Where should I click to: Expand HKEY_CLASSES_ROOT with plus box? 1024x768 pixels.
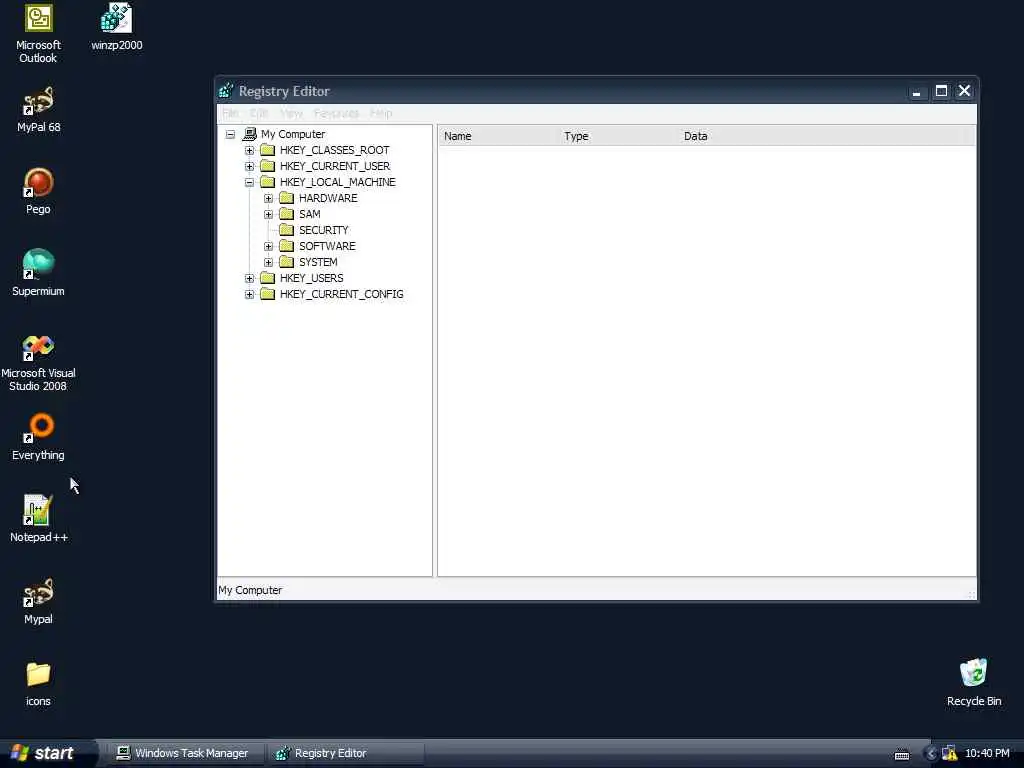coord(249,150)
